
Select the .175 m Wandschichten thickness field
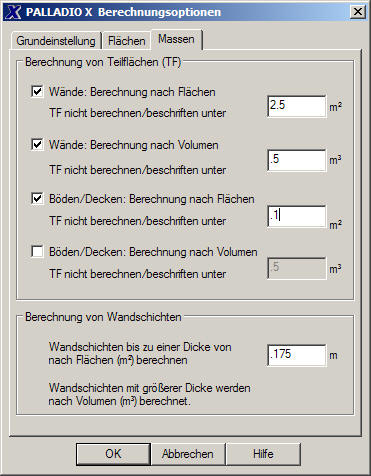[297, 355]
